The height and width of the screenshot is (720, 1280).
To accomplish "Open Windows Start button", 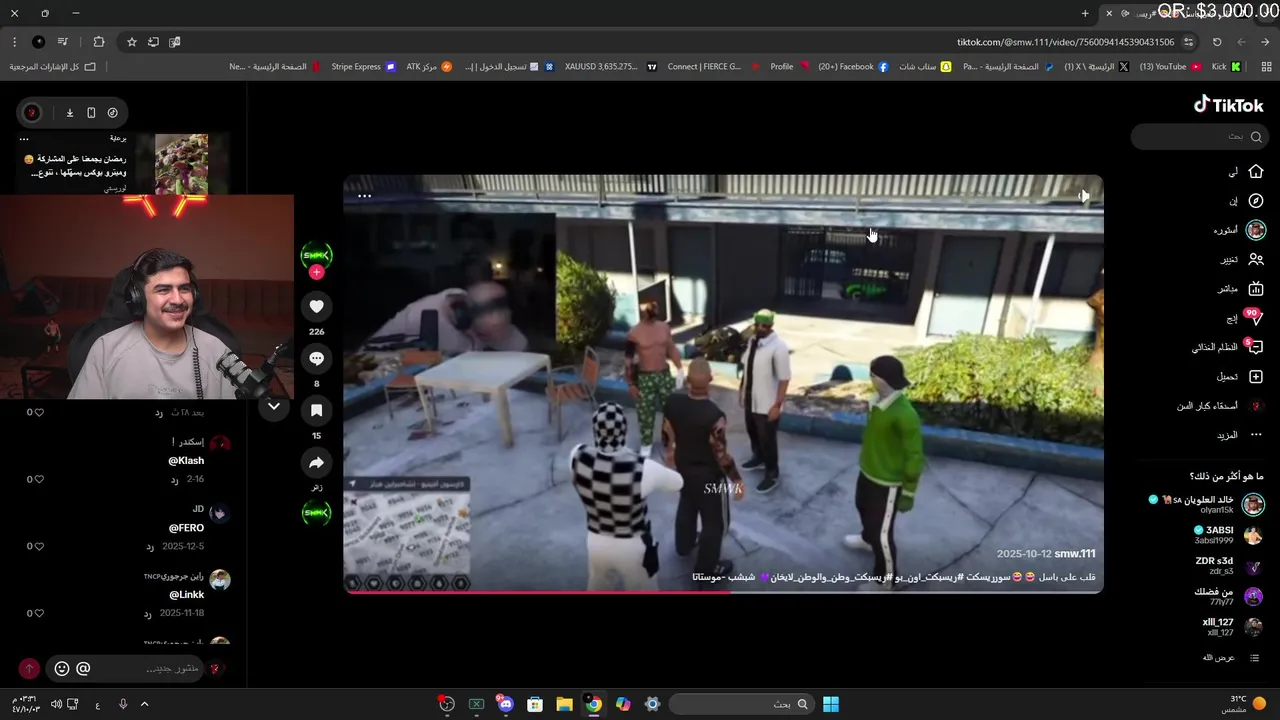I will [831, 704].
